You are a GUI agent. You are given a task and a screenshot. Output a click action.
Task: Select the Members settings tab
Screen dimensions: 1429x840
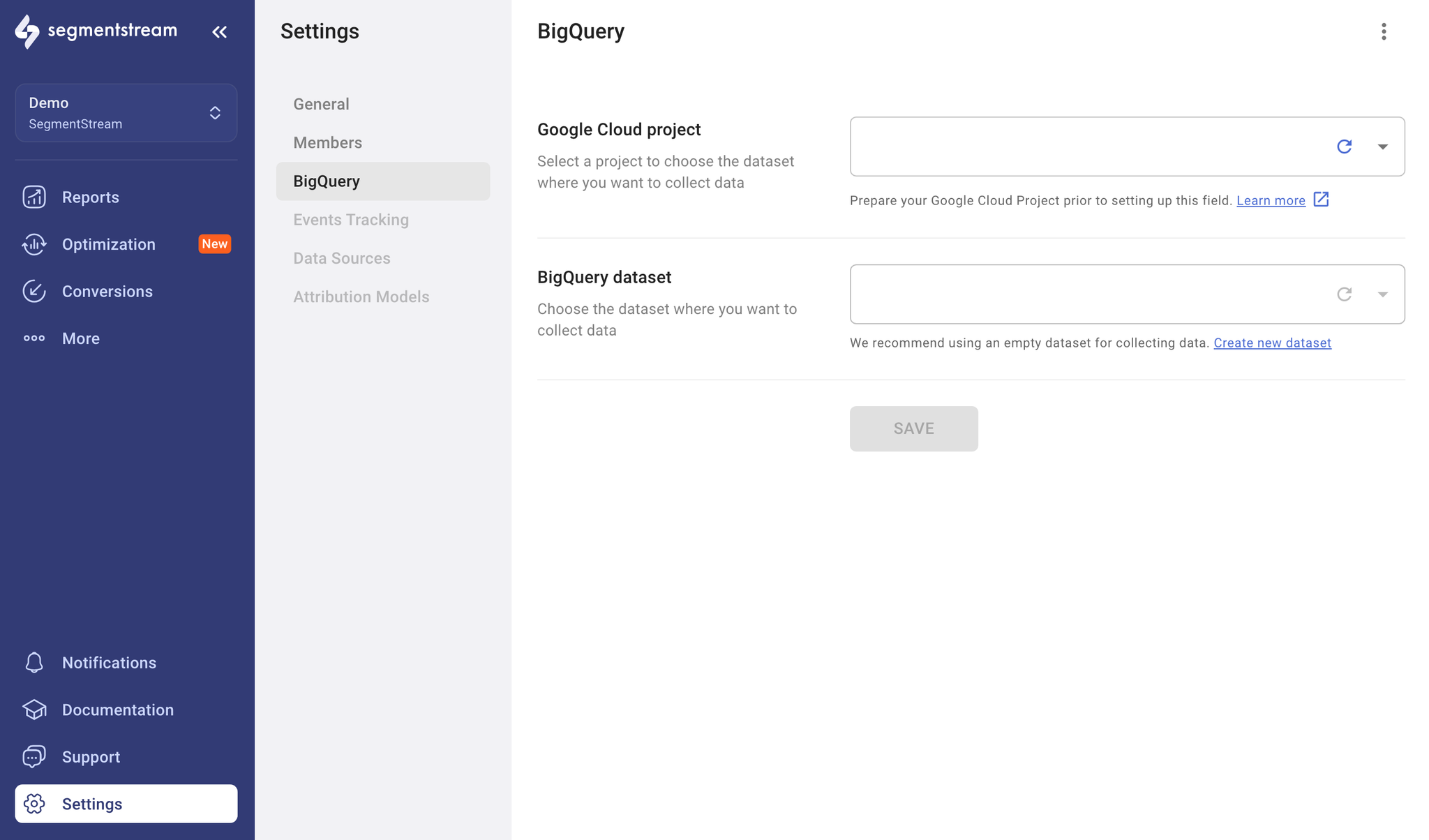[x=327, y=141]
